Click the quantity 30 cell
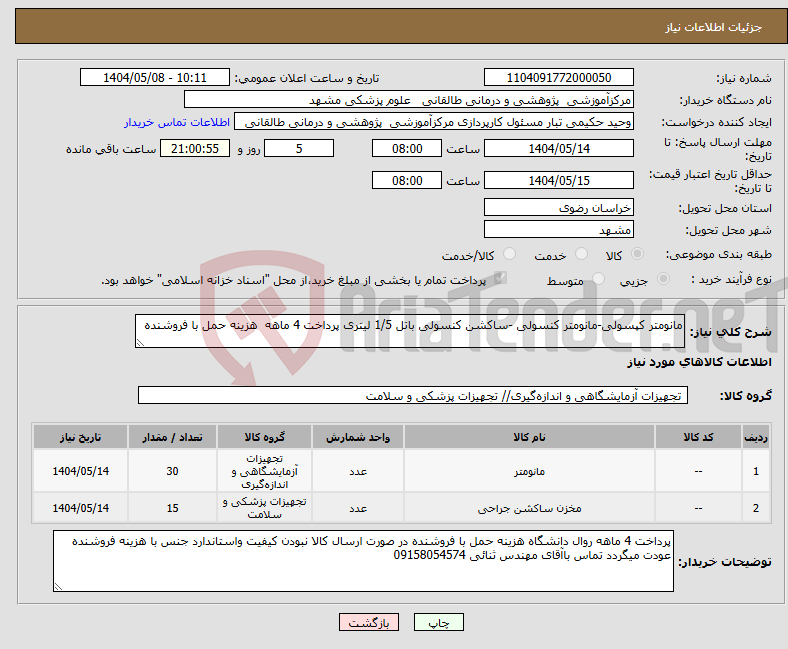The width and height of the screenshot is (788, 649). pyautogui.click(x=172, y=471)
